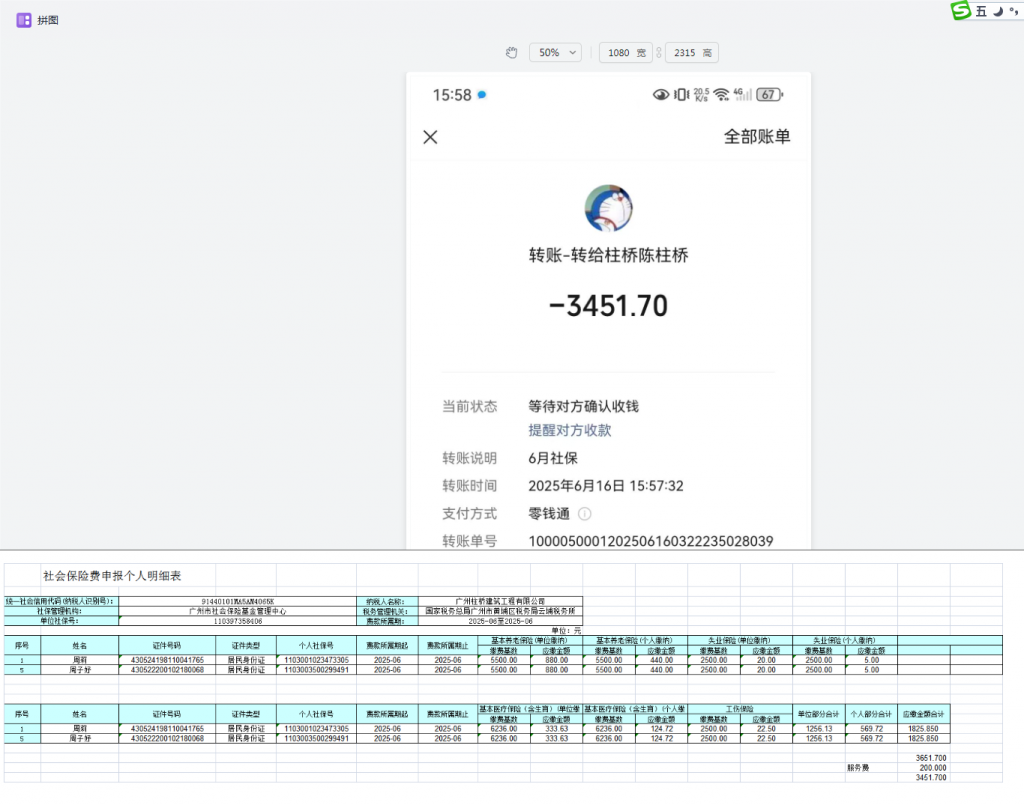Click the Wi-Fi icon in phone status bar
The width and height of the screenshot is (1024, 805).
[x=721, y=95]
